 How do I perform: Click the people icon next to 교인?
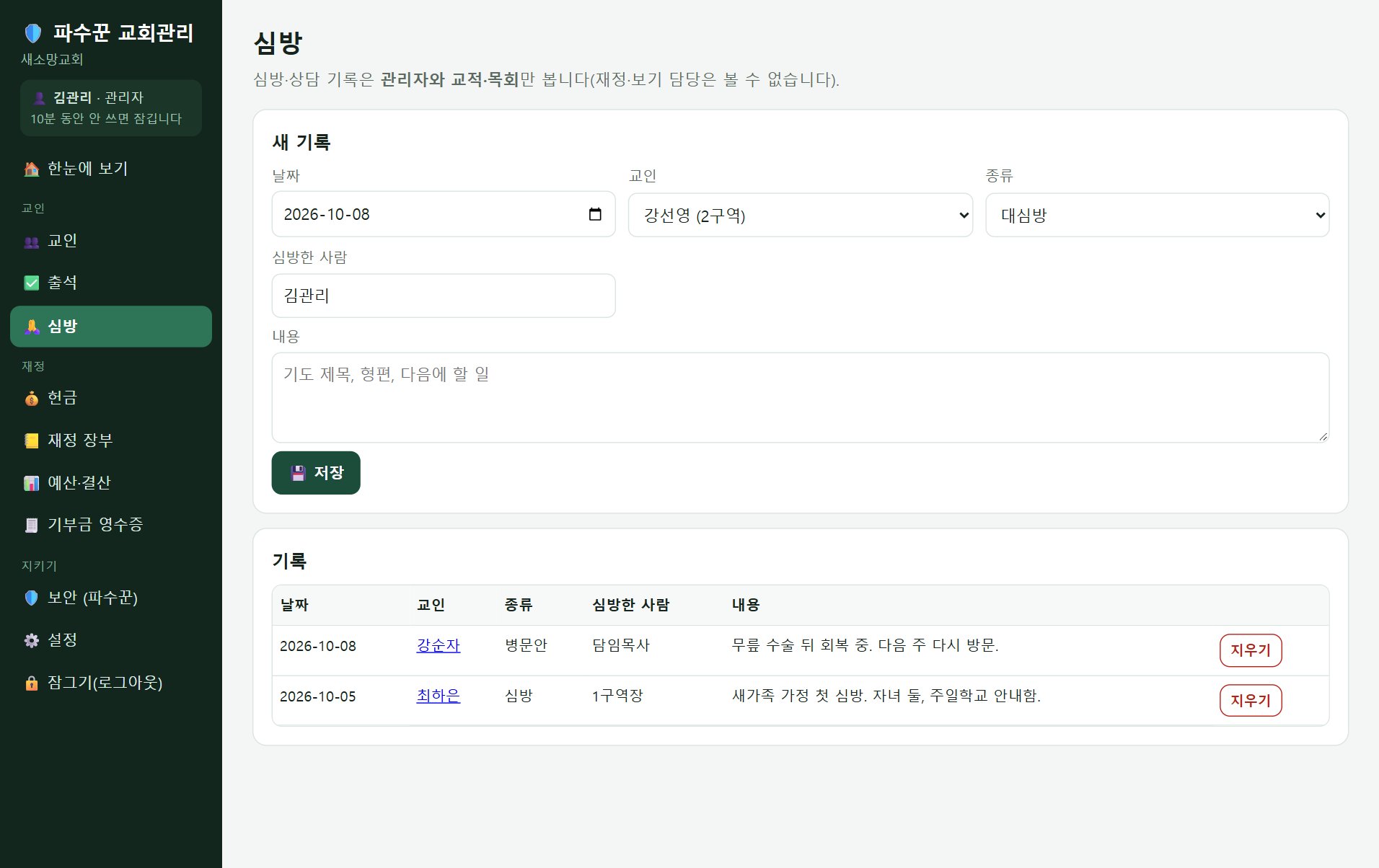point(32,242)
